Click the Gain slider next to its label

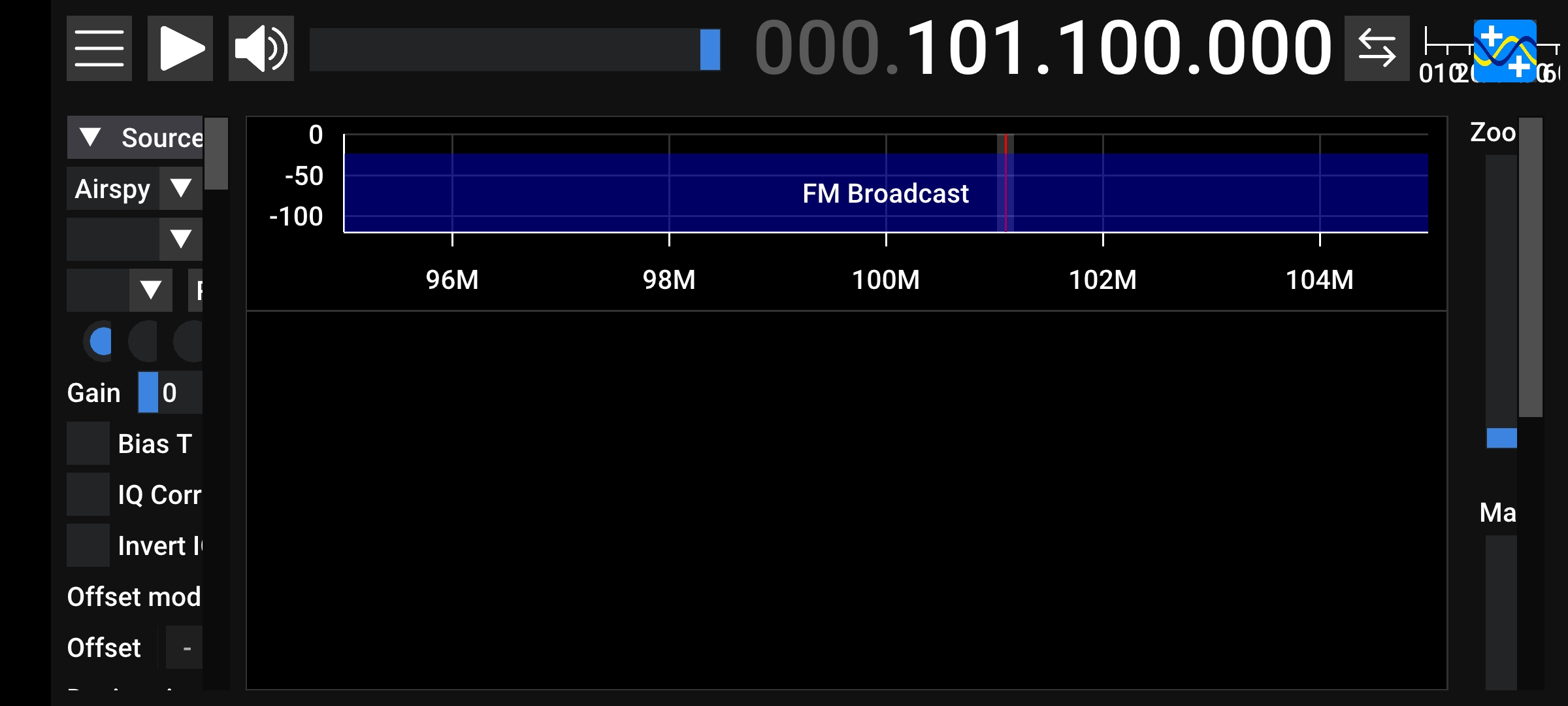click(149, 392)
